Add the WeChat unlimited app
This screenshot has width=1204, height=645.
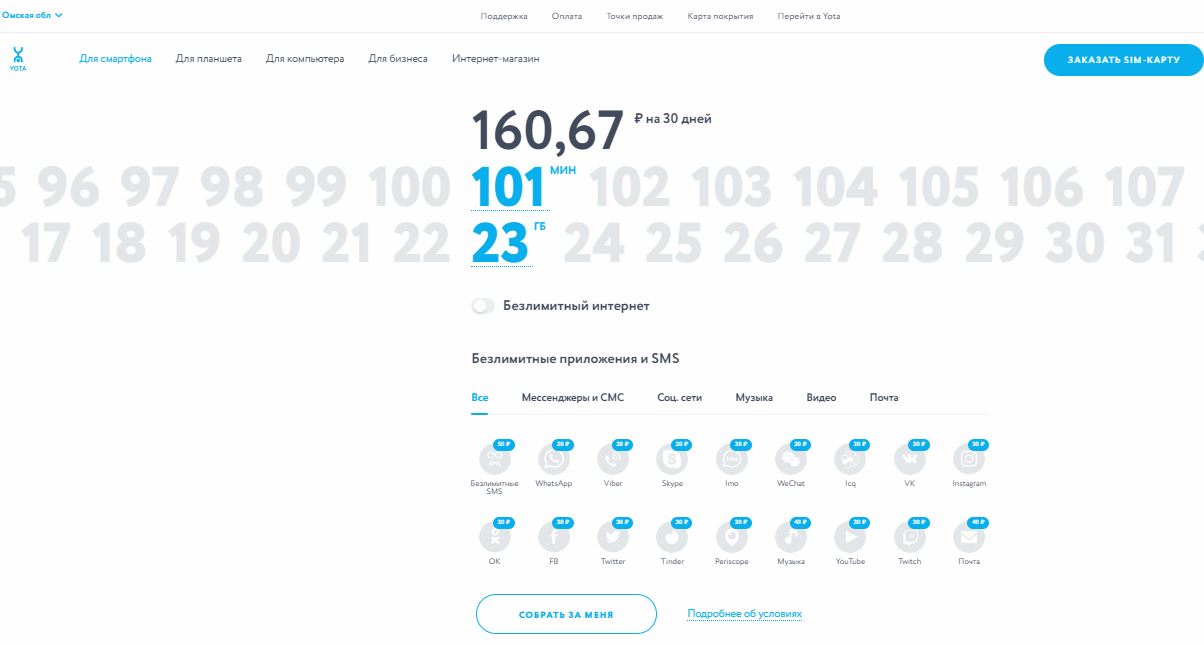791,460
